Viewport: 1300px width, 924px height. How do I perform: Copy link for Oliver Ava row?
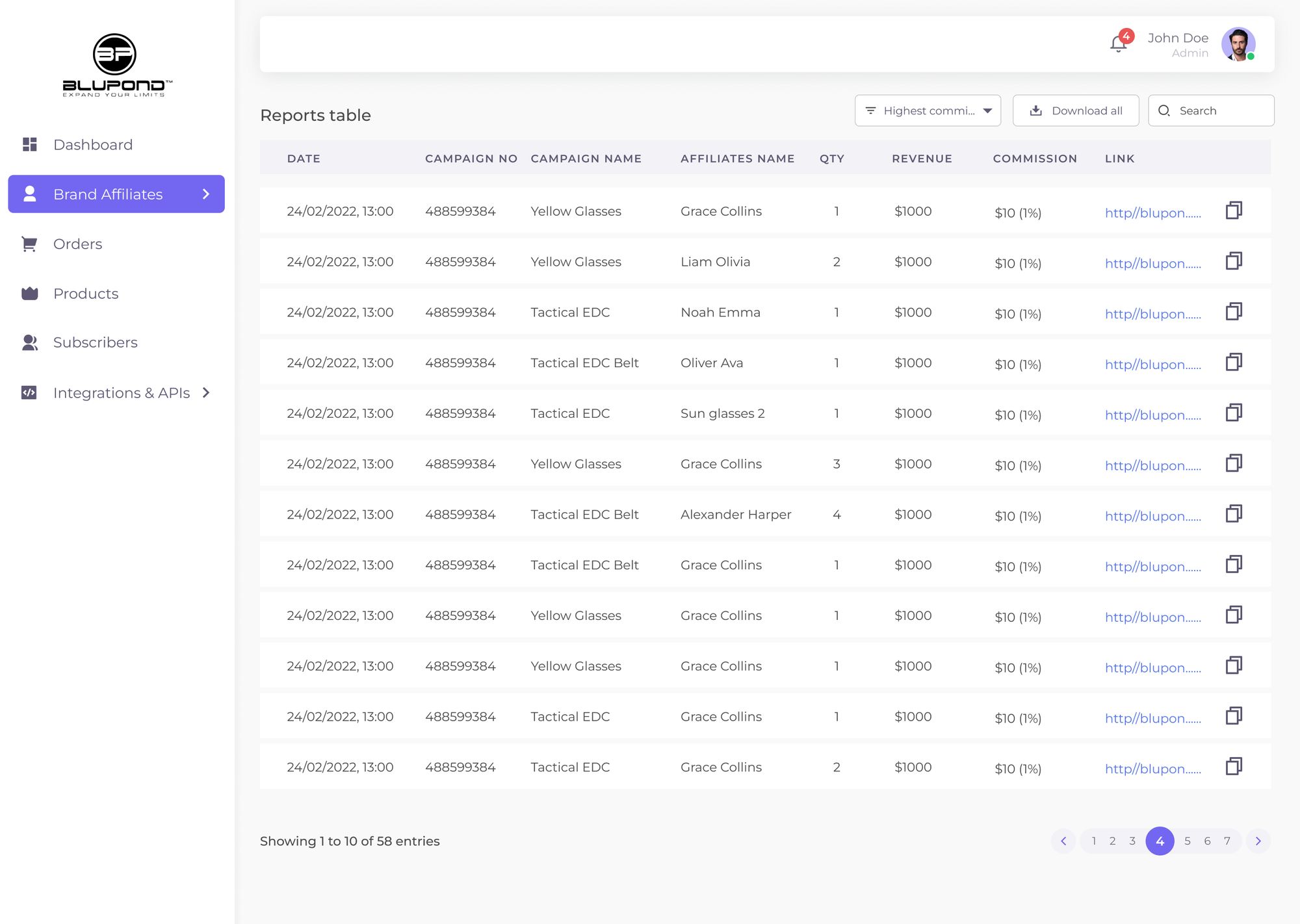tap(1233, 363)
